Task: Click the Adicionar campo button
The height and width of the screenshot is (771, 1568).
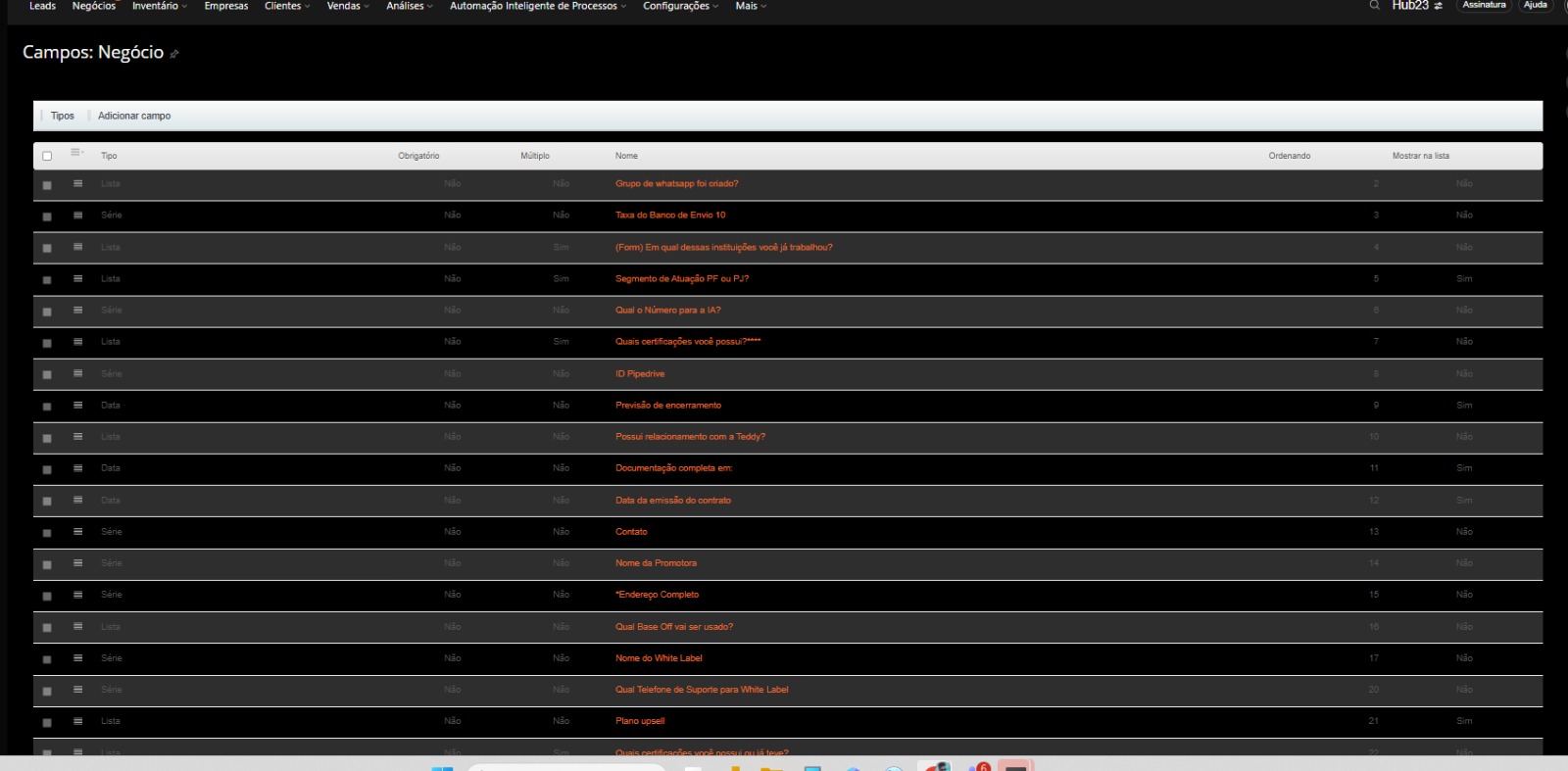Action: (134, 116)
